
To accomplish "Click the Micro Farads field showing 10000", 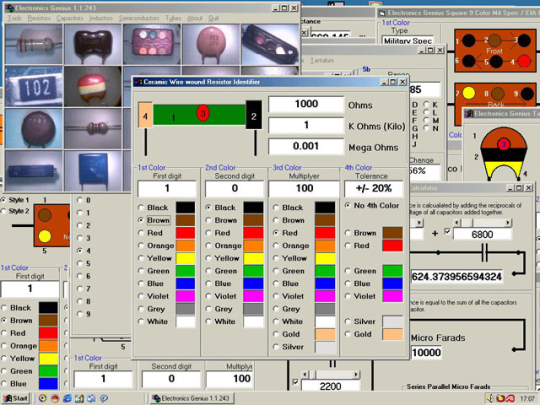I will tap(426, 353).
